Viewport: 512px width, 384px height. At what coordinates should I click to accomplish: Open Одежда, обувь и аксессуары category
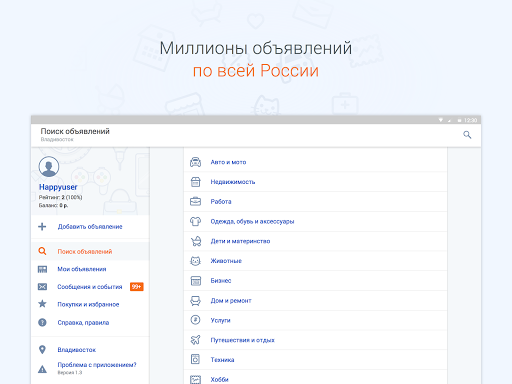click(315, 221)
